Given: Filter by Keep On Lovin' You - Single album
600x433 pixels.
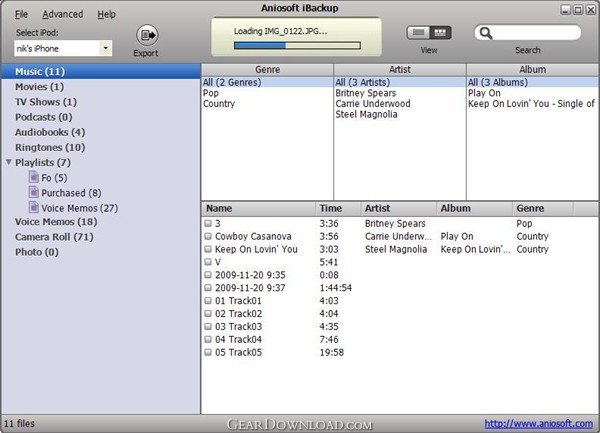Looking at the screenshot, I should 532,104.
